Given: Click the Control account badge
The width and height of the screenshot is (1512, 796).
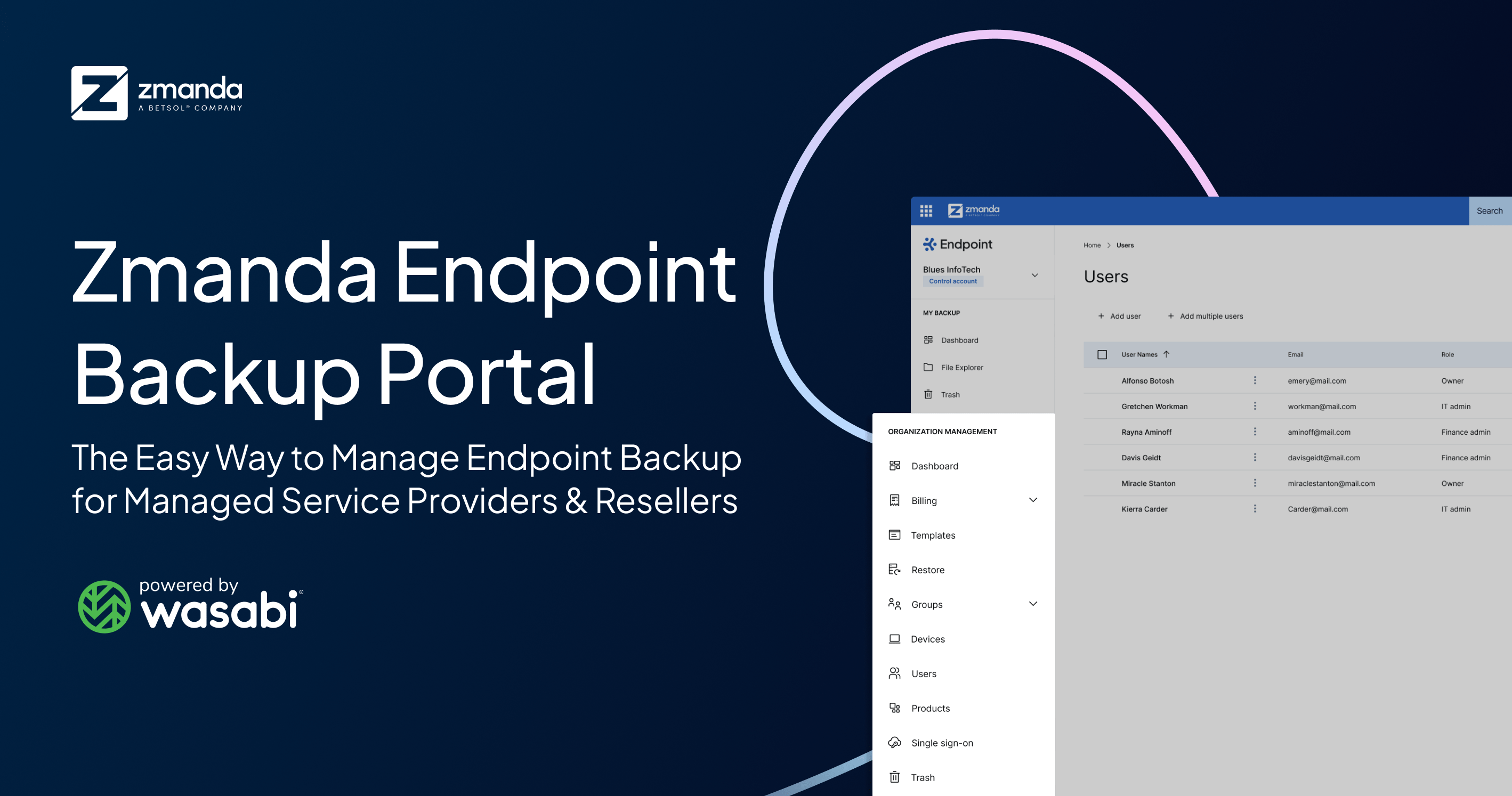Looking at the screenshot, I should [x=952, y=281].
